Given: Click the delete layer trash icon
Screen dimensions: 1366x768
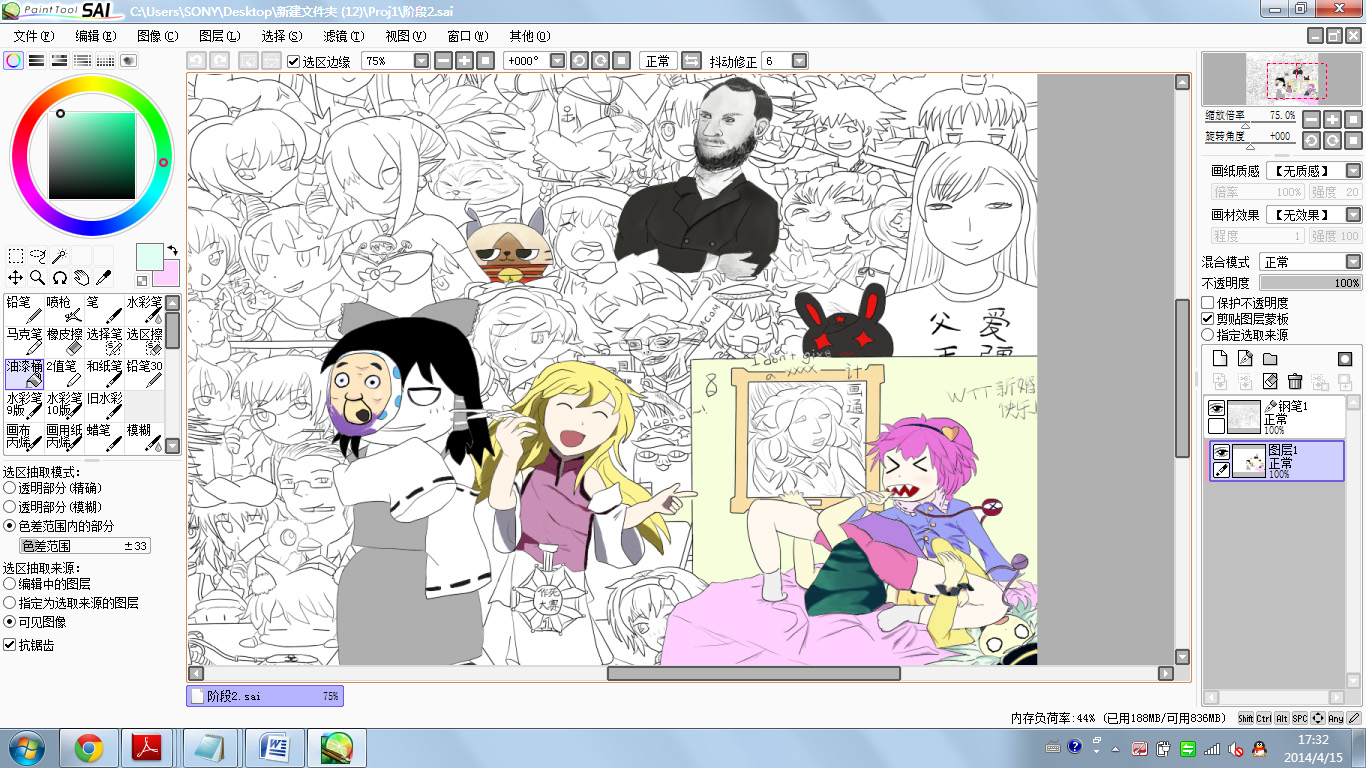Looking at the screenshot, I should (x=1295, y=381).
